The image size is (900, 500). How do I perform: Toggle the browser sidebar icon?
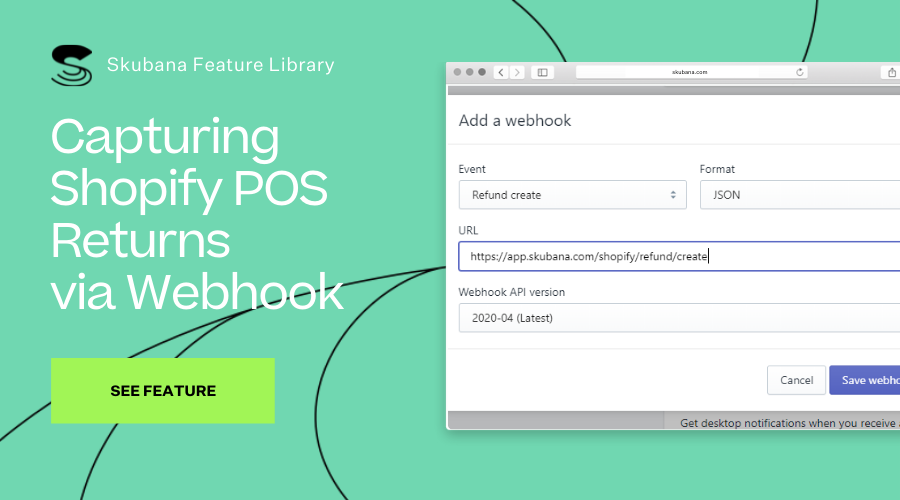point(542,72)
